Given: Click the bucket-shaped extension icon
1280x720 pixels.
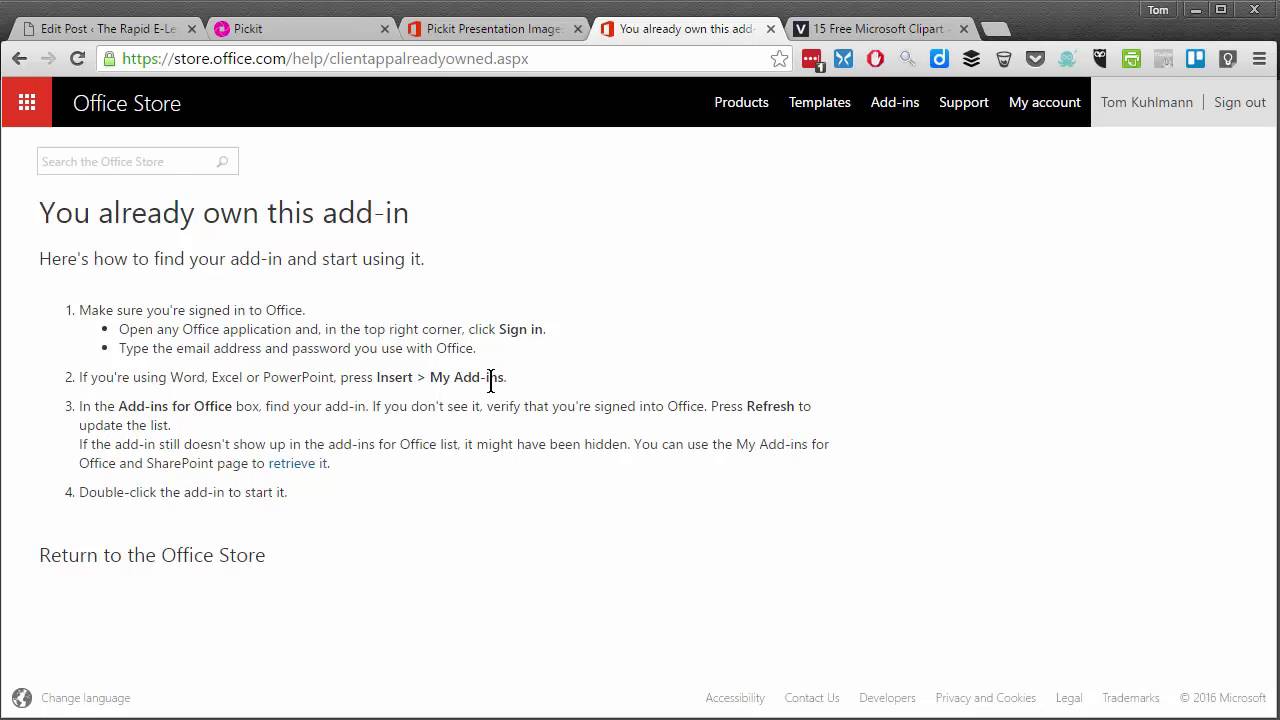Looking at the screenshot, I should point(1003,59).
